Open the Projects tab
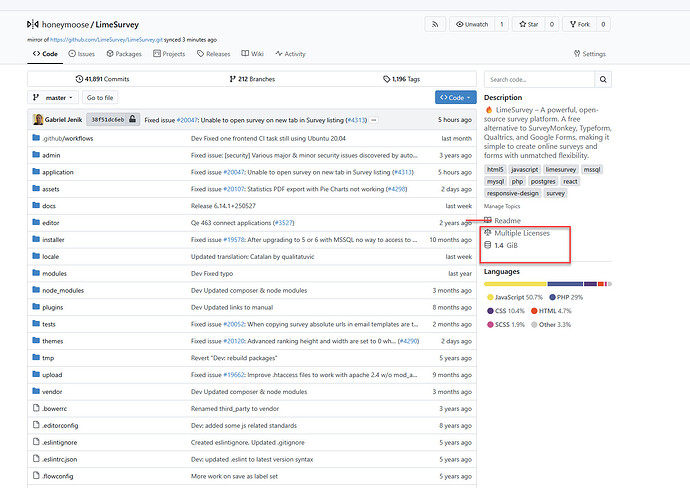 click(169, 54)
